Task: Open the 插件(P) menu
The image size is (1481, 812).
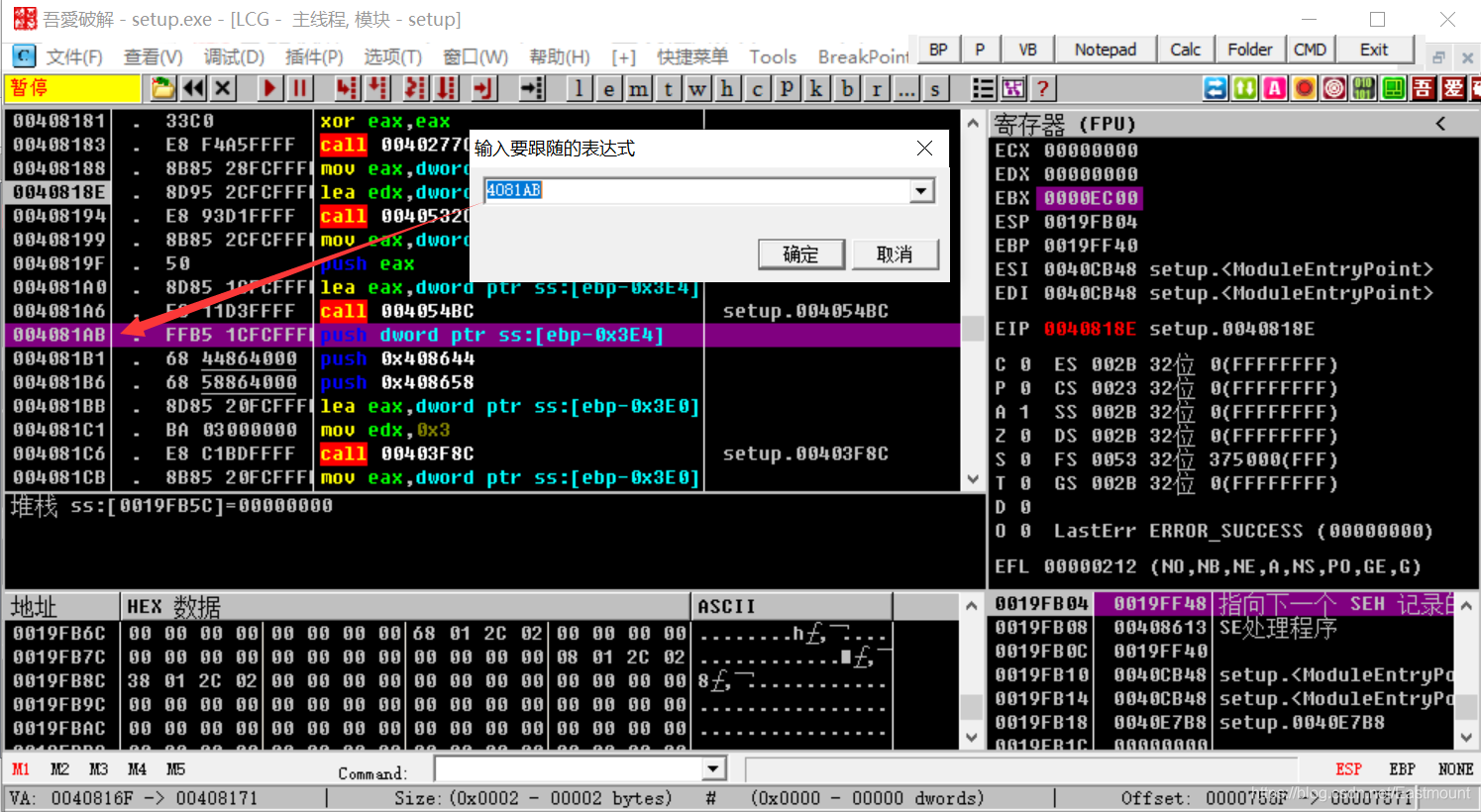Action: coord(314,57)
